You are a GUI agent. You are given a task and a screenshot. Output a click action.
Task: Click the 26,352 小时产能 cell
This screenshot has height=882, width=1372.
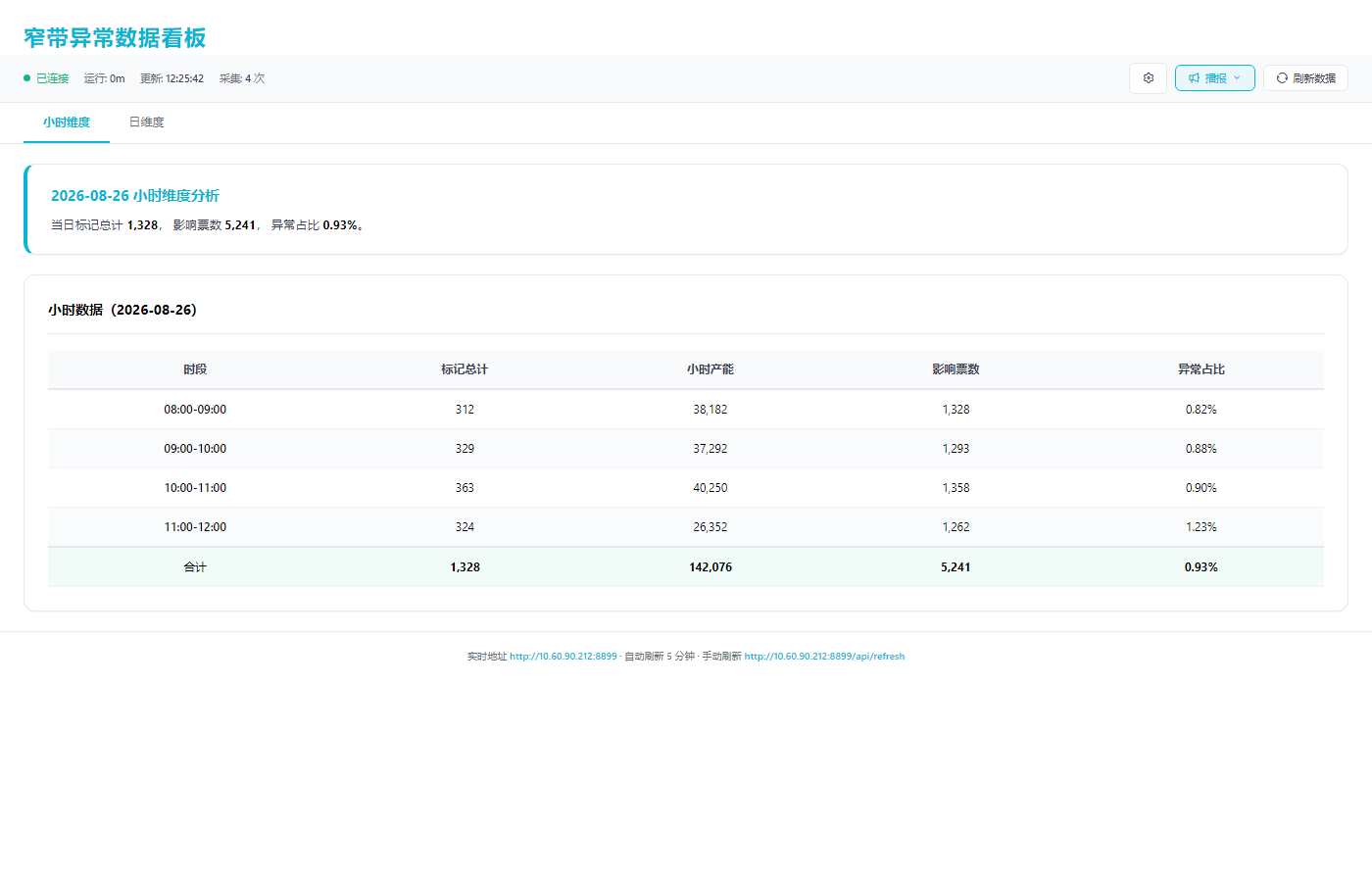coord(710,527)
